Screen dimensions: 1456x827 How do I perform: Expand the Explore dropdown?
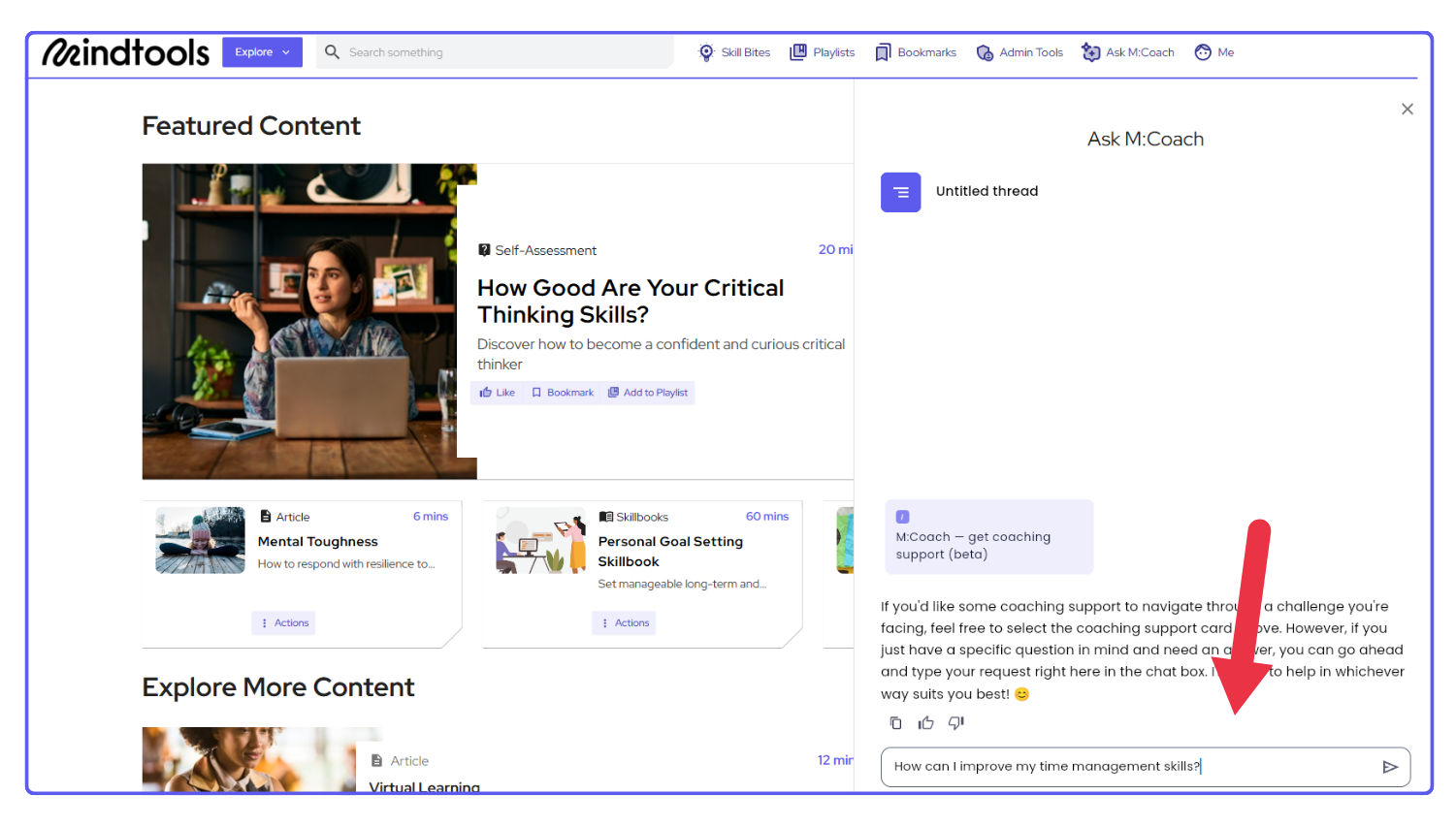tap(262, 52)
